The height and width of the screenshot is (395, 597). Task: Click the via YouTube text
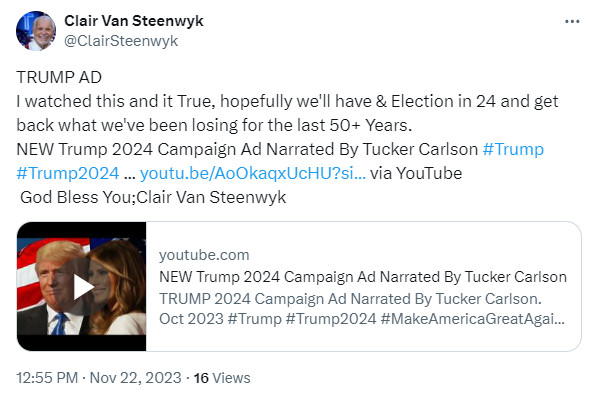click(416, 173)
